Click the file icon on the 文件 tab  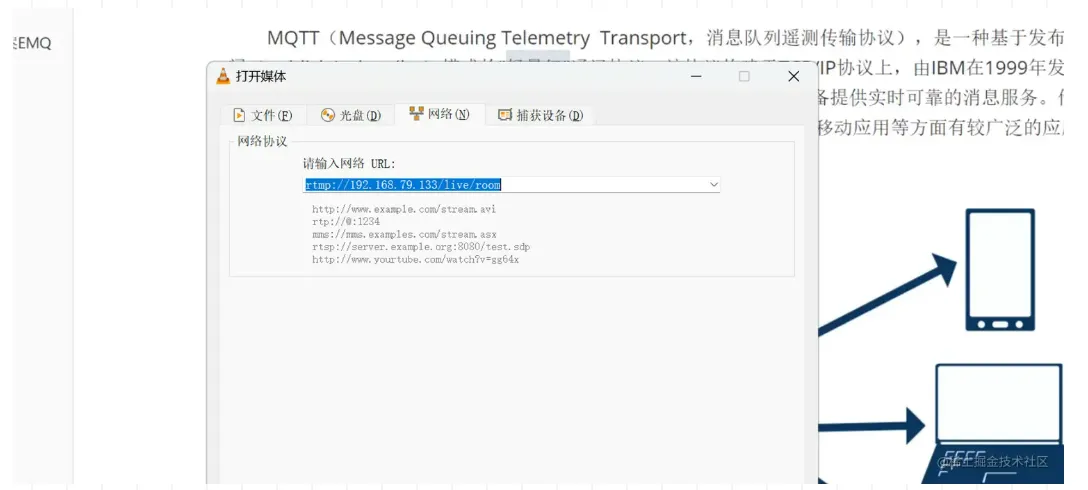point(239,115)
